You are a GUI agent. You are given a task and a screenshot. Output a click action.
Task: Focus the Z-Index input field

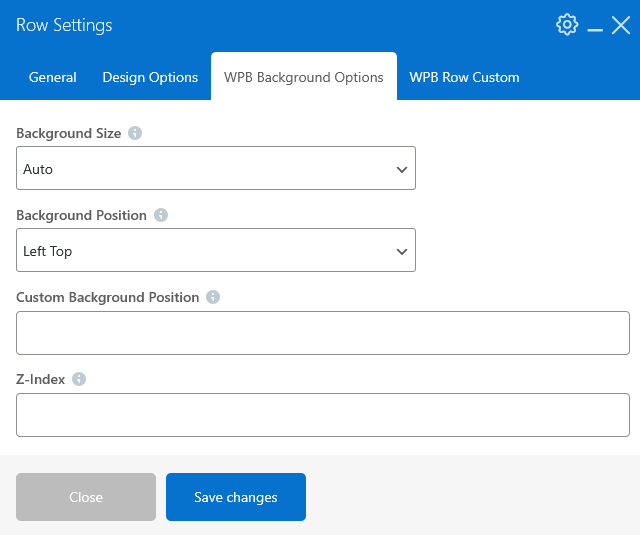click(323, 415)
